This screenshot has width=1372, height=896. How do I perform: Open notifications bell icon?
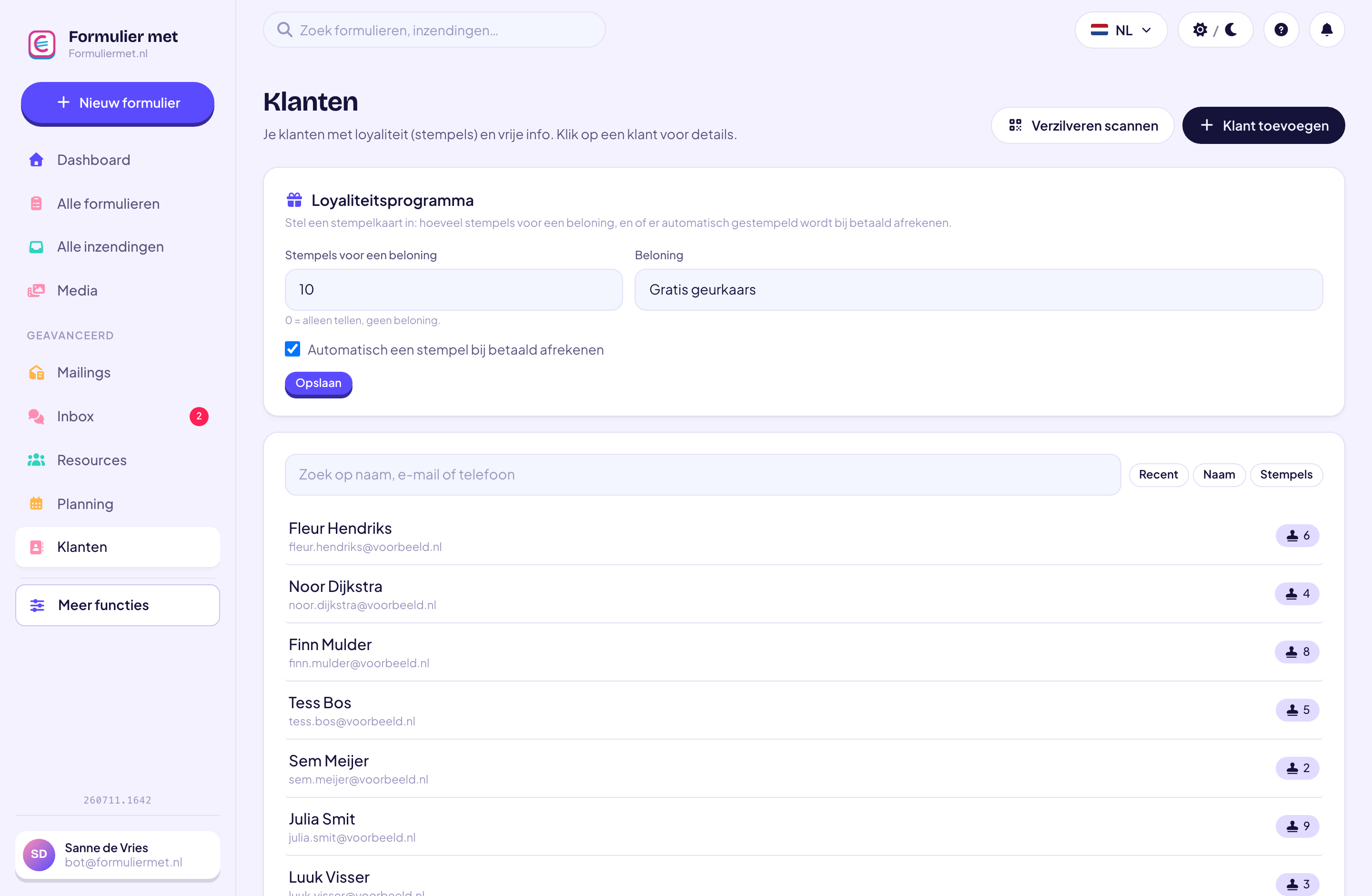click(1326, 30)
